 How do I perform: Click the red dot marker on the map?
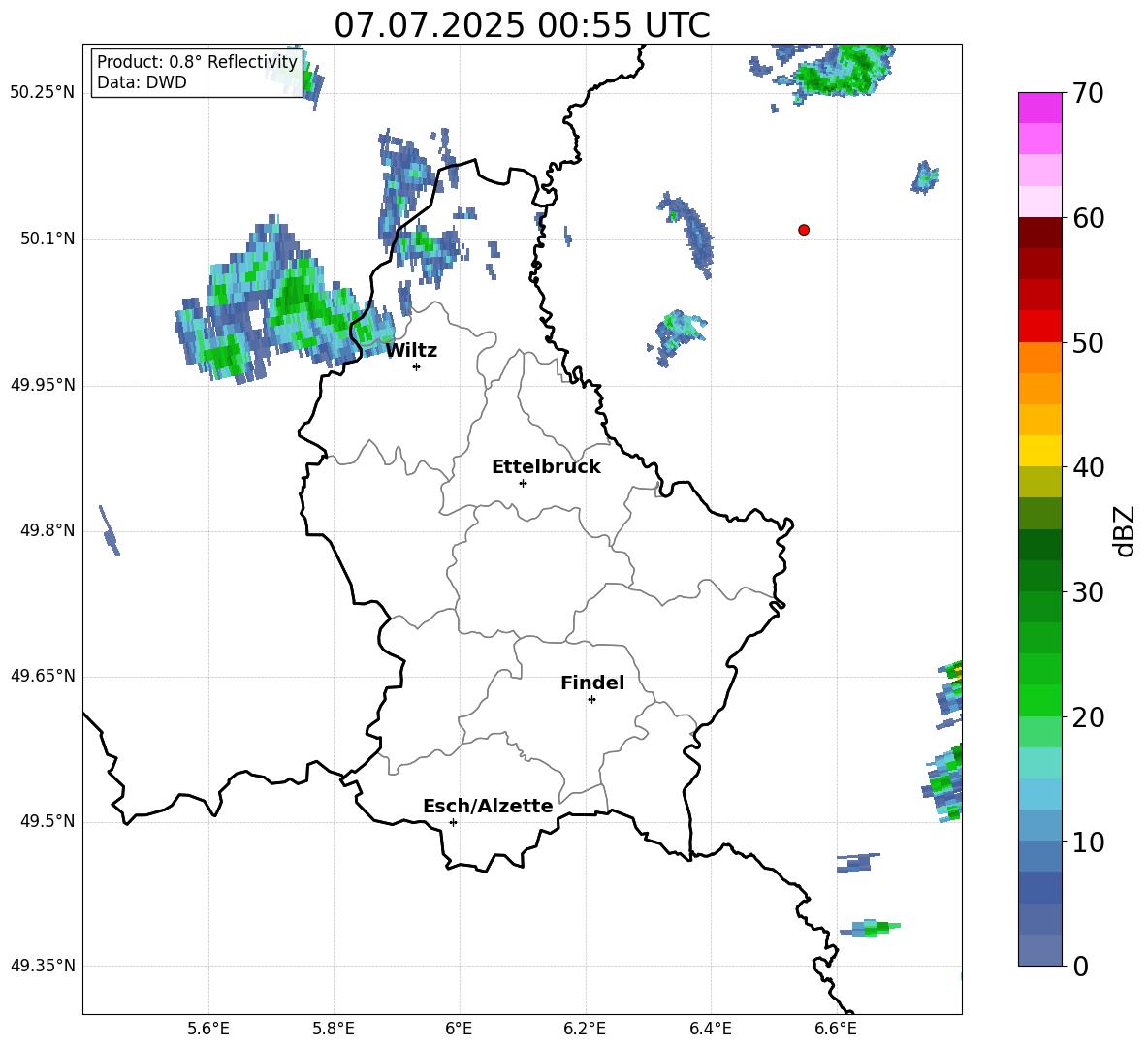point(803,230)
